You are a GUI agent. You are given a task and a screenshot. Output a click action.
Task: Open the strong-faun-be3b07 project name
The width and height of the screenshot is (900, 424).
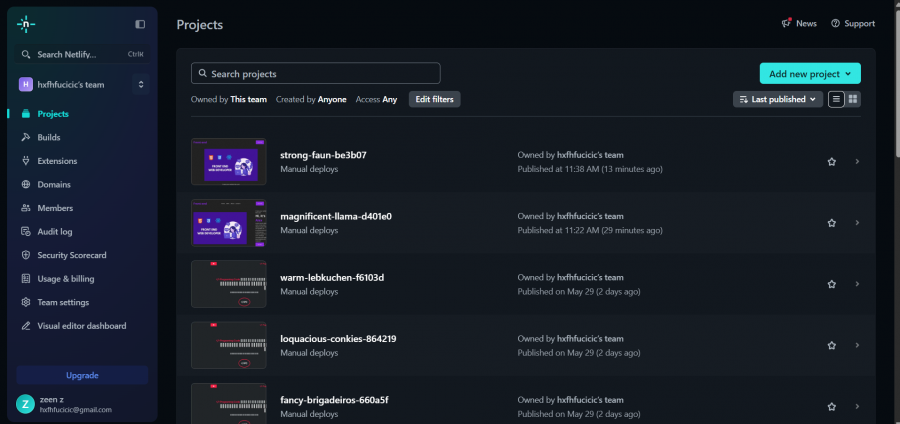click(x=323, y=155)
